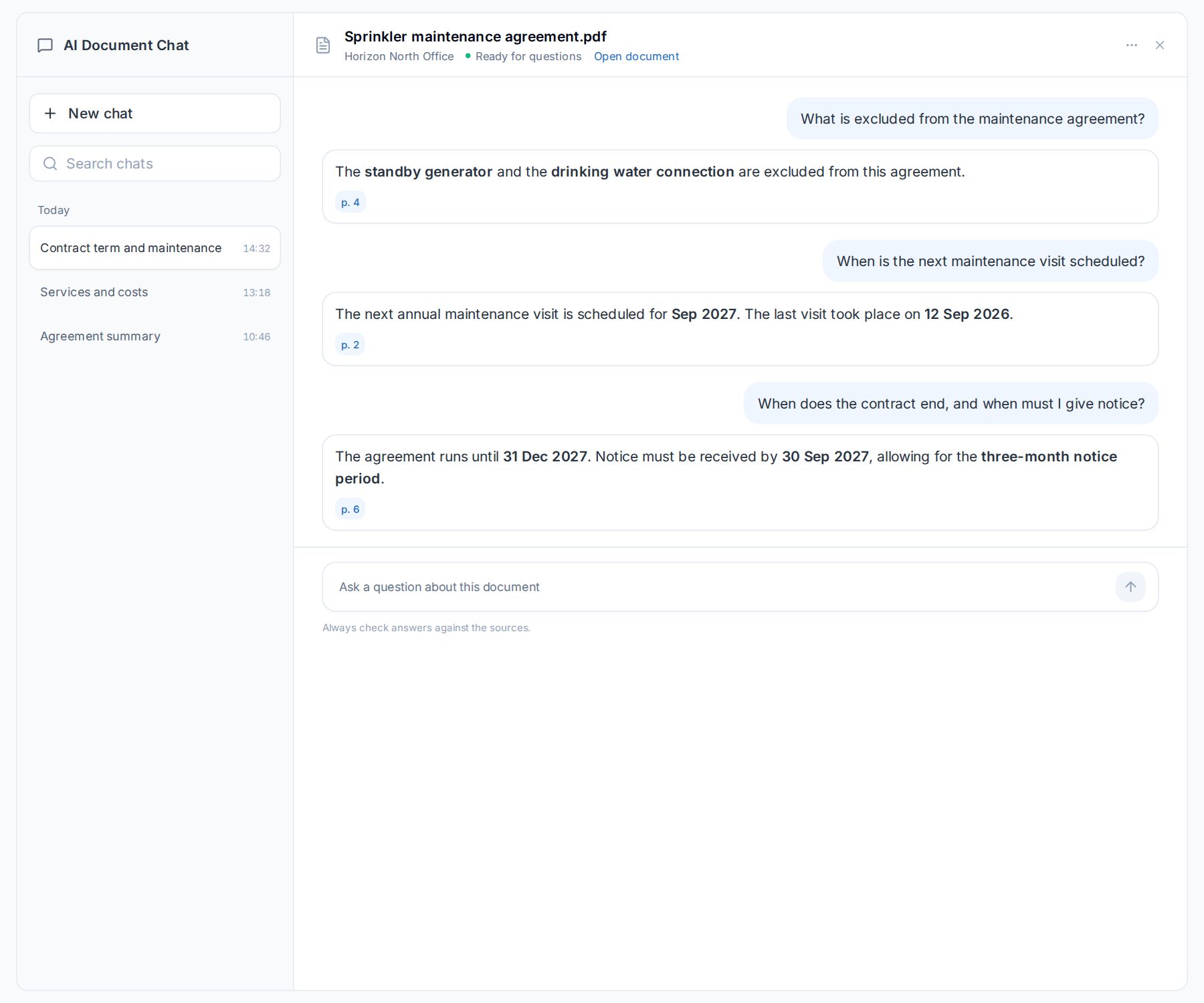The width and height of the screenshot is (1204, 1003).
Task: Click the 14:32 timestamp
Action: pos(257,249)
